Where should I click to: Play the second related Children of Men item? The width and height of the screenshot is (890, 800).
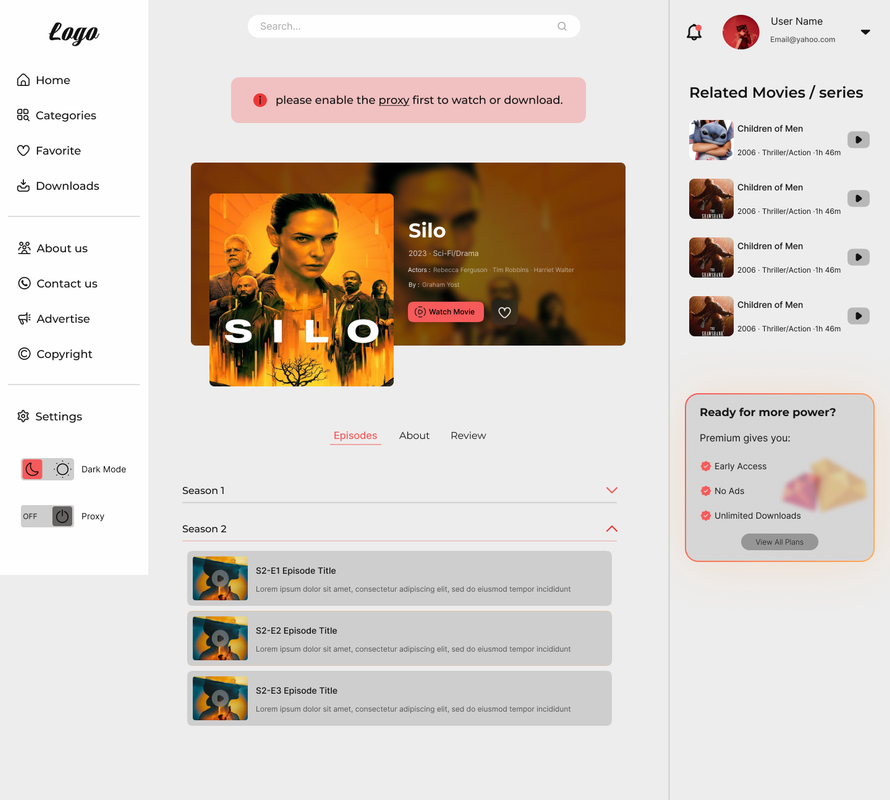coord(858,198)
